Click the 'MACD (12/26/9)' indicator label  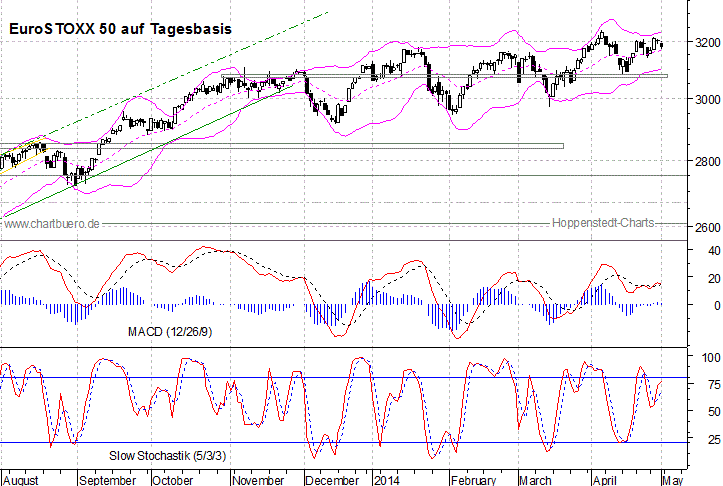click(170, 332)
